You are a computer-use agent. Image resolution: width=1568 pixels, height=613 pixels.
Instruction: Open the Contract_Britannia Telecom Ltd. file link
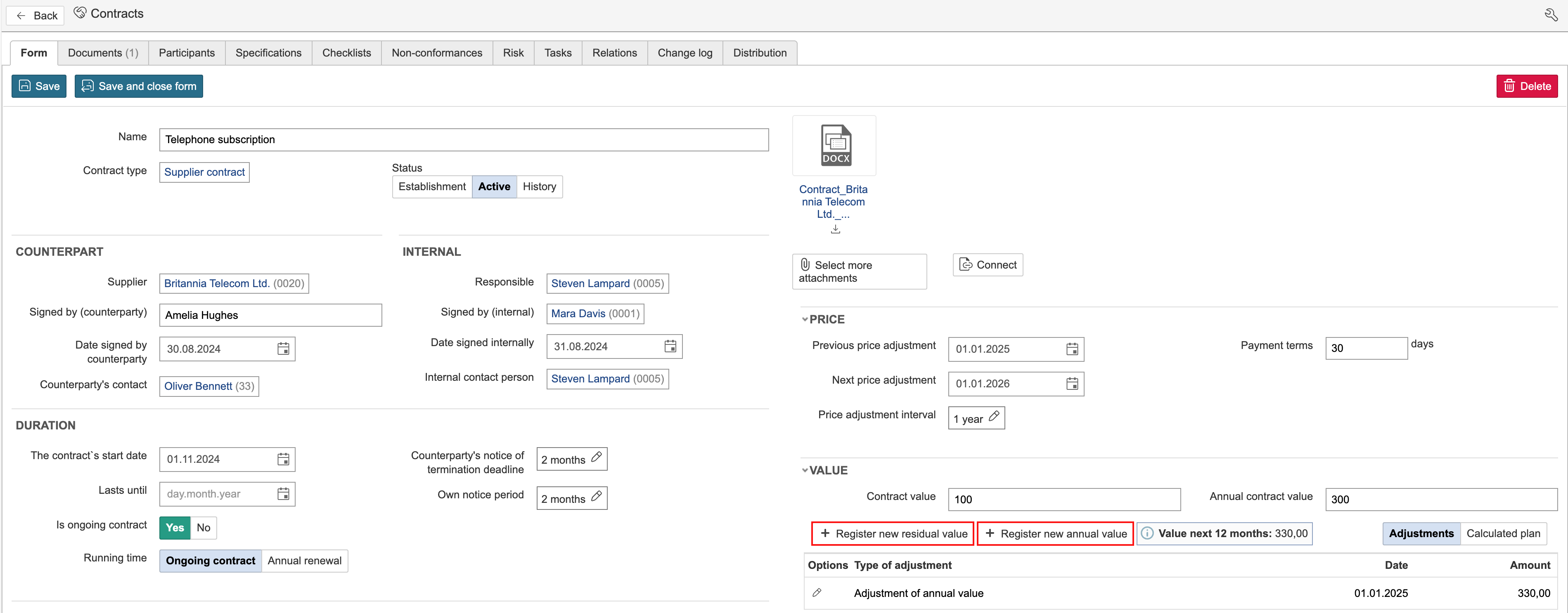tap(833, 202)
